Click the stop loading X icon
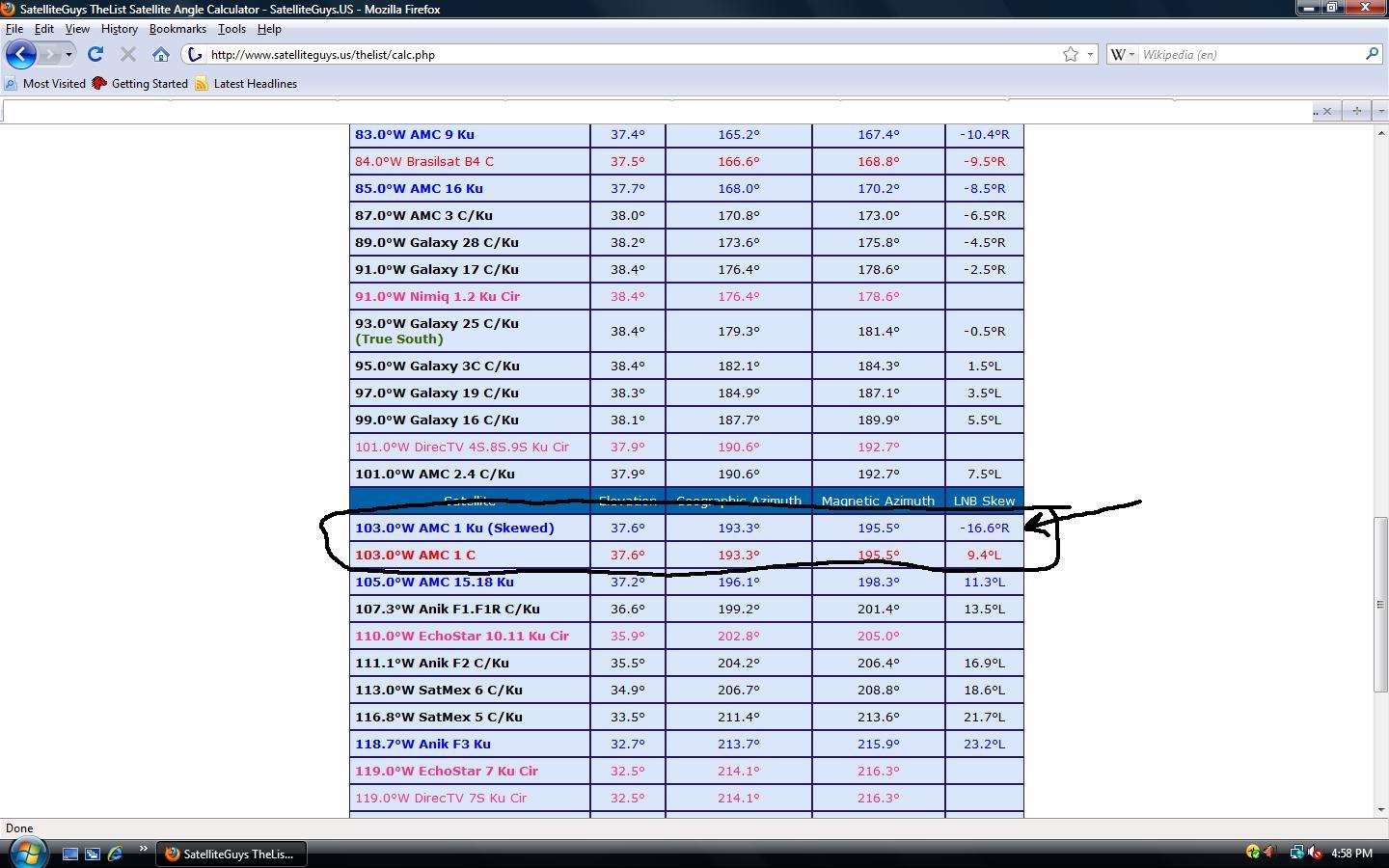1389x868 pixels. [x=127, y=54]
